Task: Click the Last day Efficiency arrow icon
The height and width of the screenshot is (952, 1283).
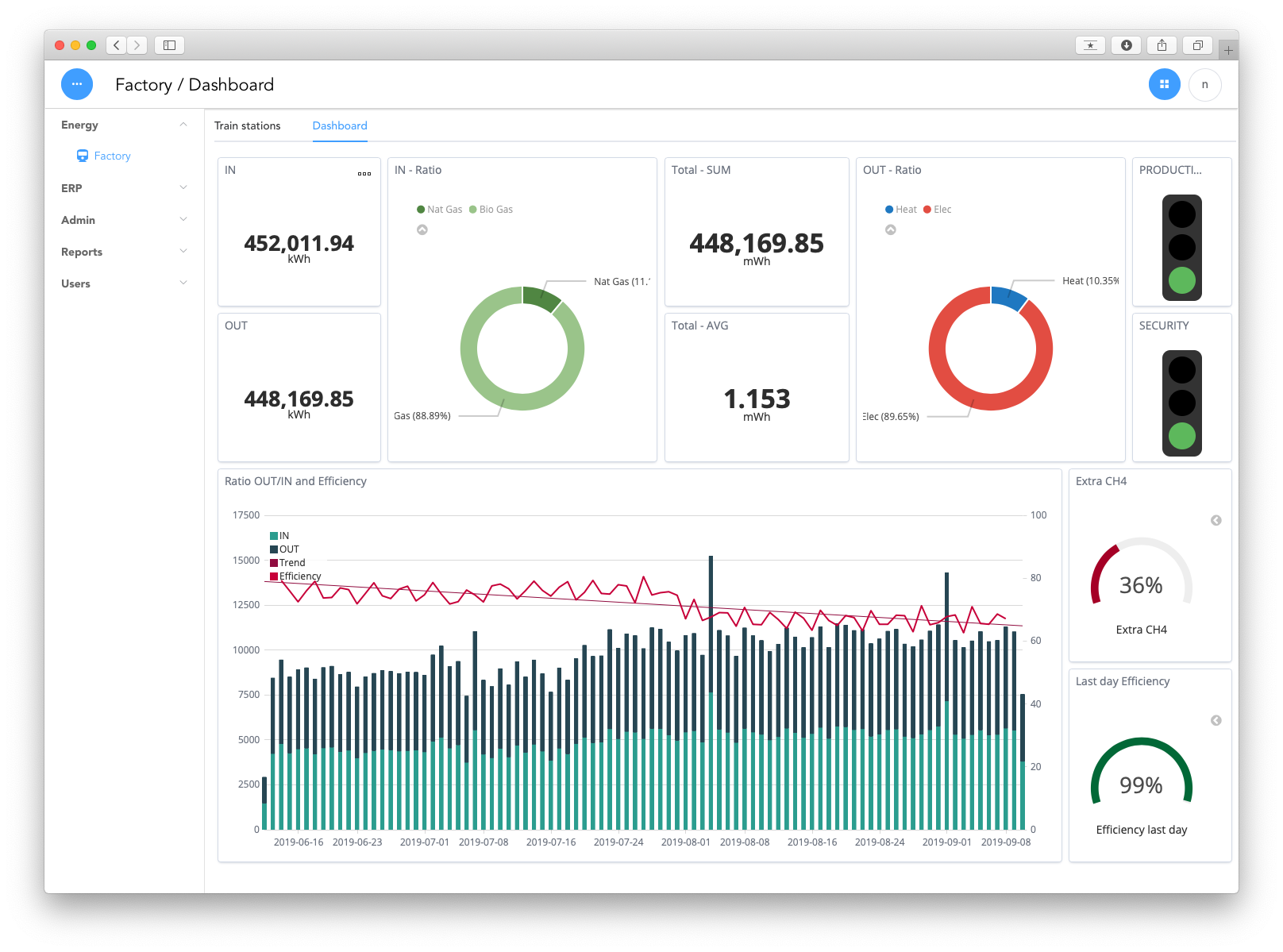Action: click(x=1216, y=720)
